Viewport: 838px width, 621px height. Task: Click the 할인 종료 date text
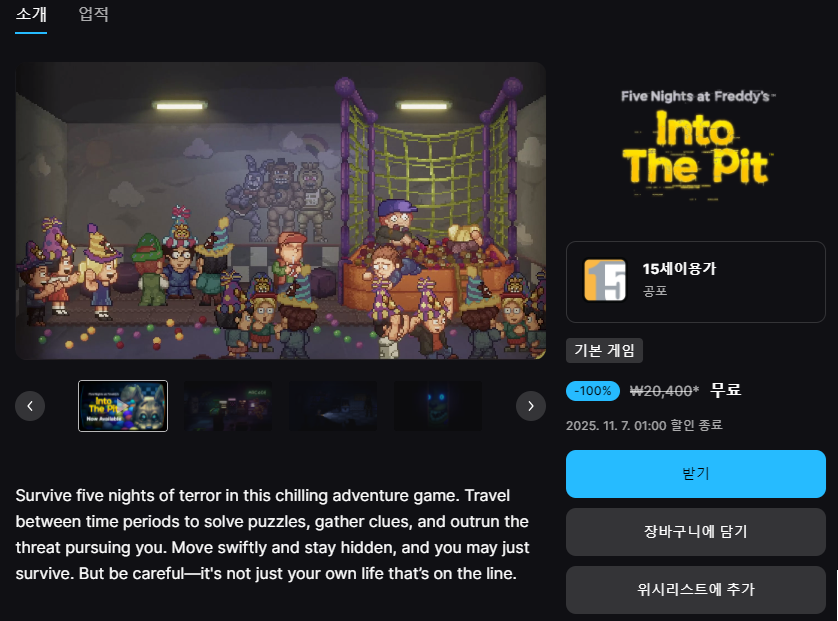644,425
